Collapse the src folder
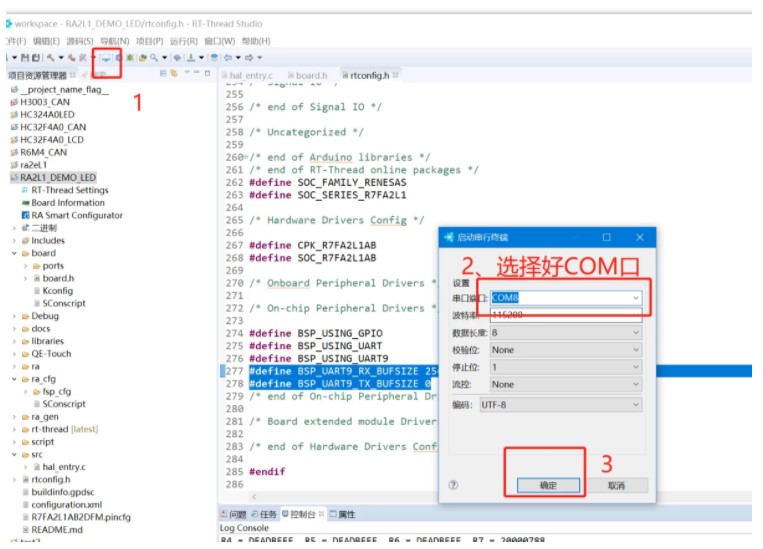 click(14, 455)
